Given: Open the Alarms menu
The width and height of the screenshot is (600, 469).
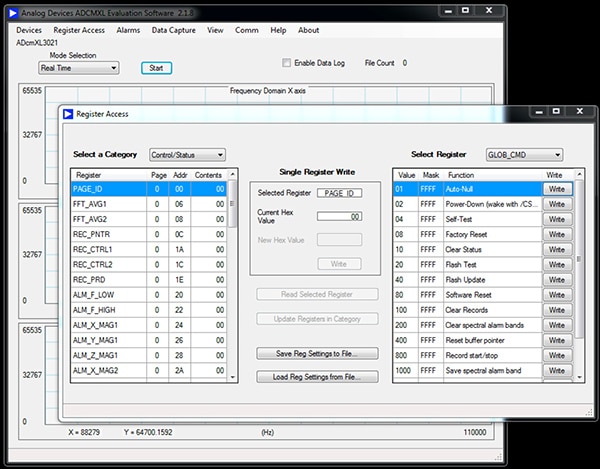Looking at the screenshot, I should pos(128,30).
